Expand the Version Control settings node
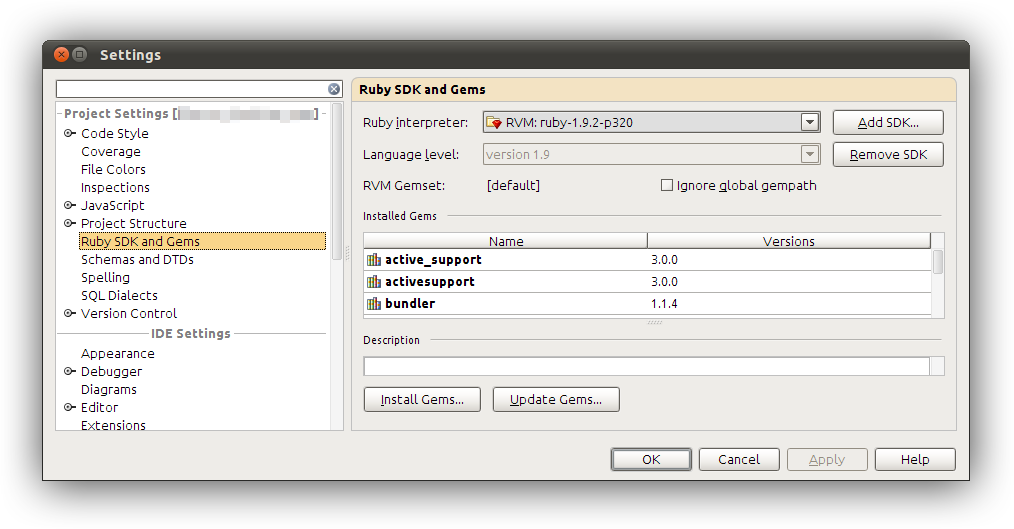1014x529 pixels. [x=70, y=314]
